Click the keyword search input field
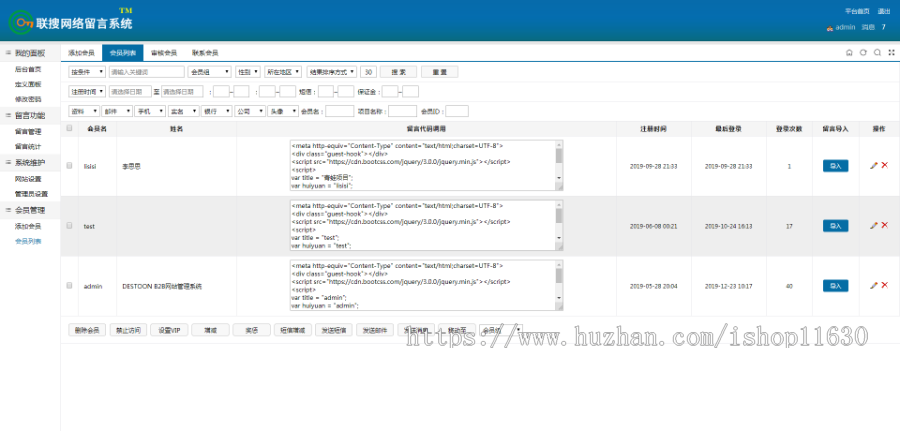This screenshot has width=900, height=431. pyautogui.click(x=146, y=72)
